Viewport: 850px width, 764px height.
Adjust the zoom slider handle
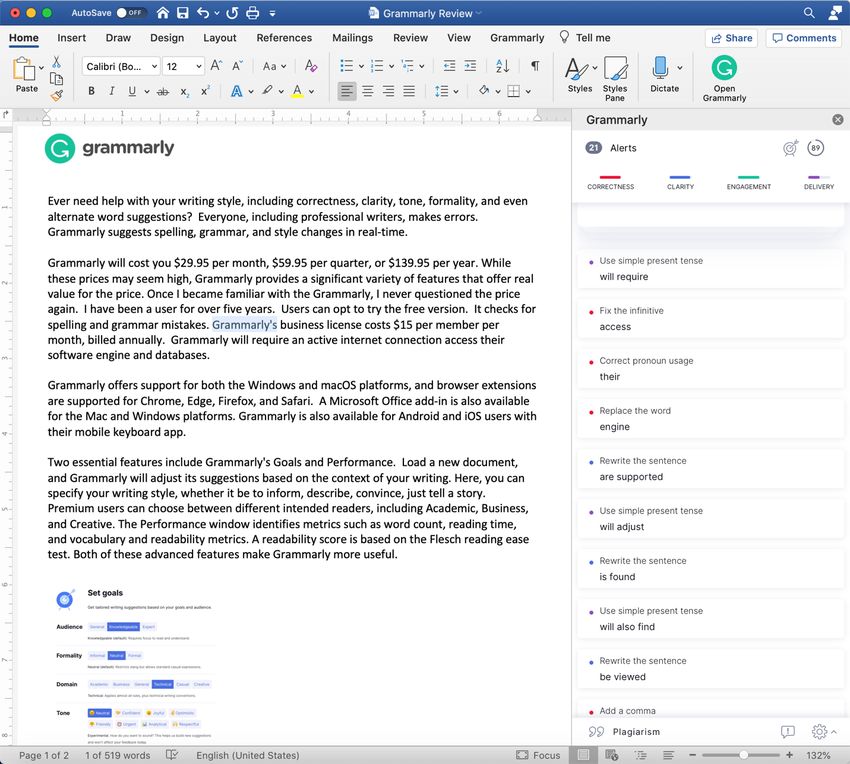(743, 755)
